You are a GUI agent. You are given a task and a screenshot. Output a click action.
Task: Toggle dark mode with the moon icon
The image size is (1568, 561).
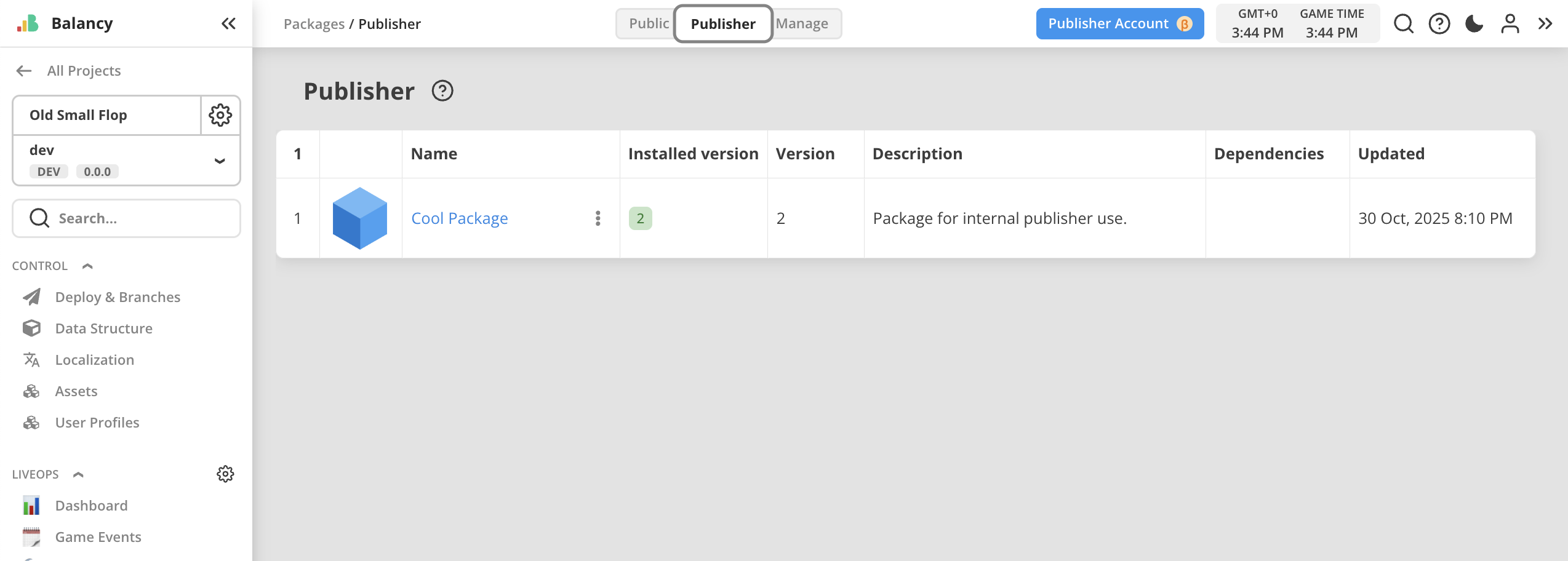(1474, 23)
